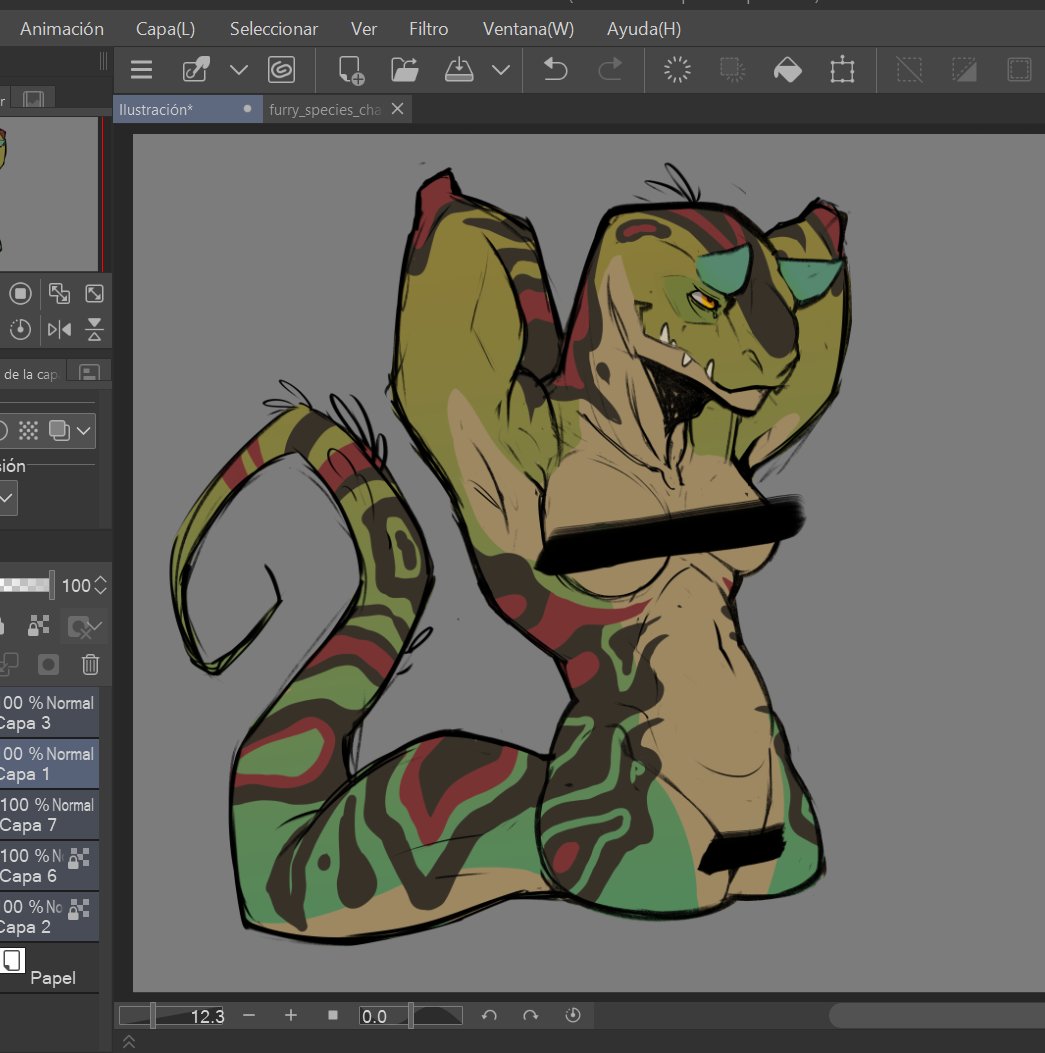Toggle visibility of the Papel layer
Image resolution: width=1045 pixels, height=1053 pixels.
(12, 960)
